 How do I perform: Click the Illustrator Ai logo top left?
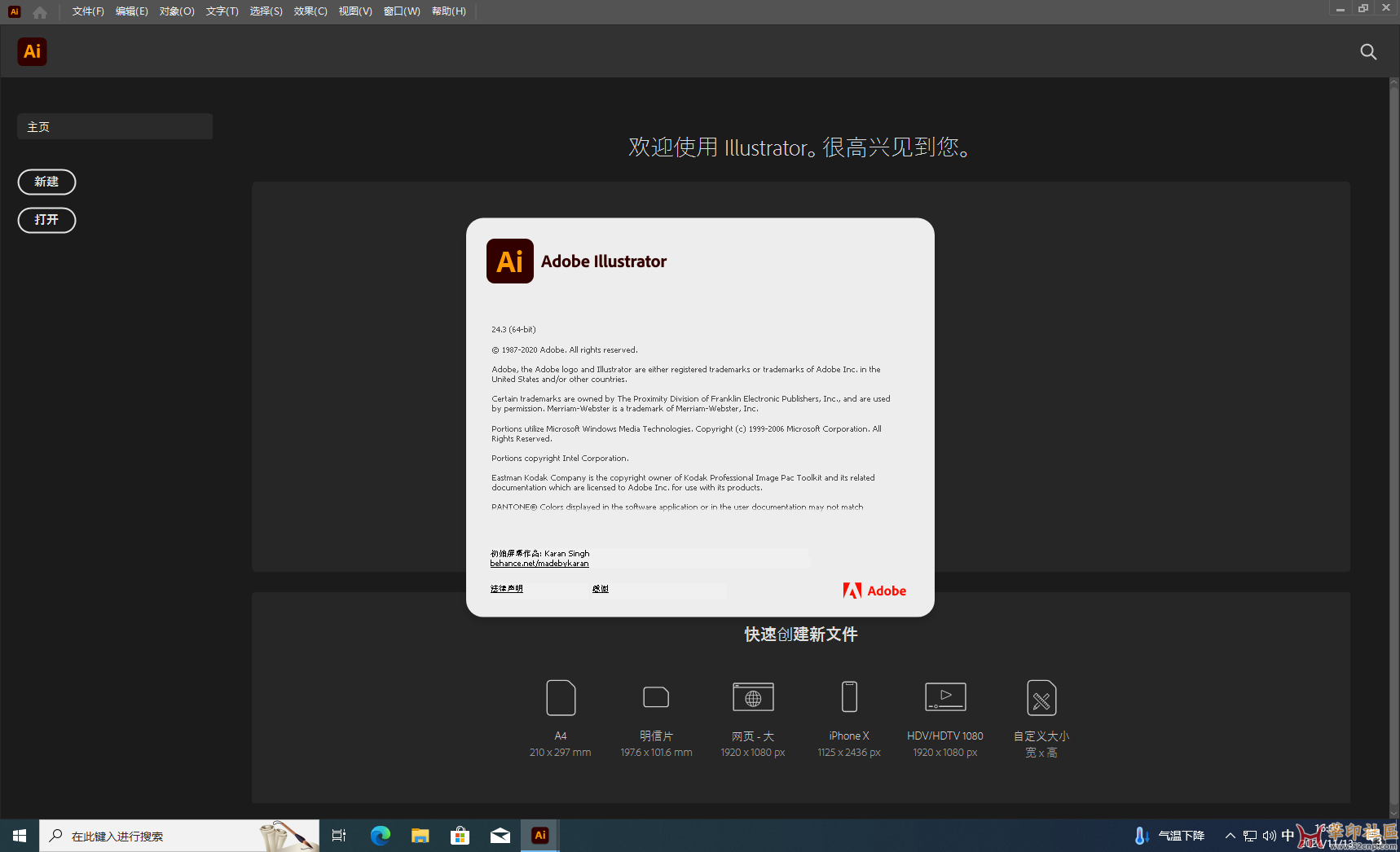pos(32,51)
